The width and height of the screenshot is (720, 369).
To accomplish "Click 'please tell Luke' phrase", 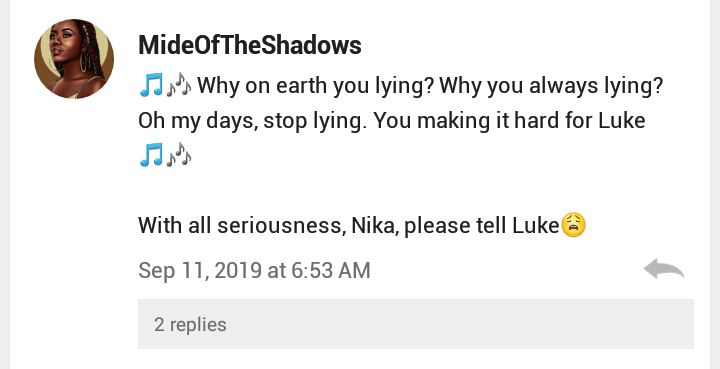I will tap(481, 225).
